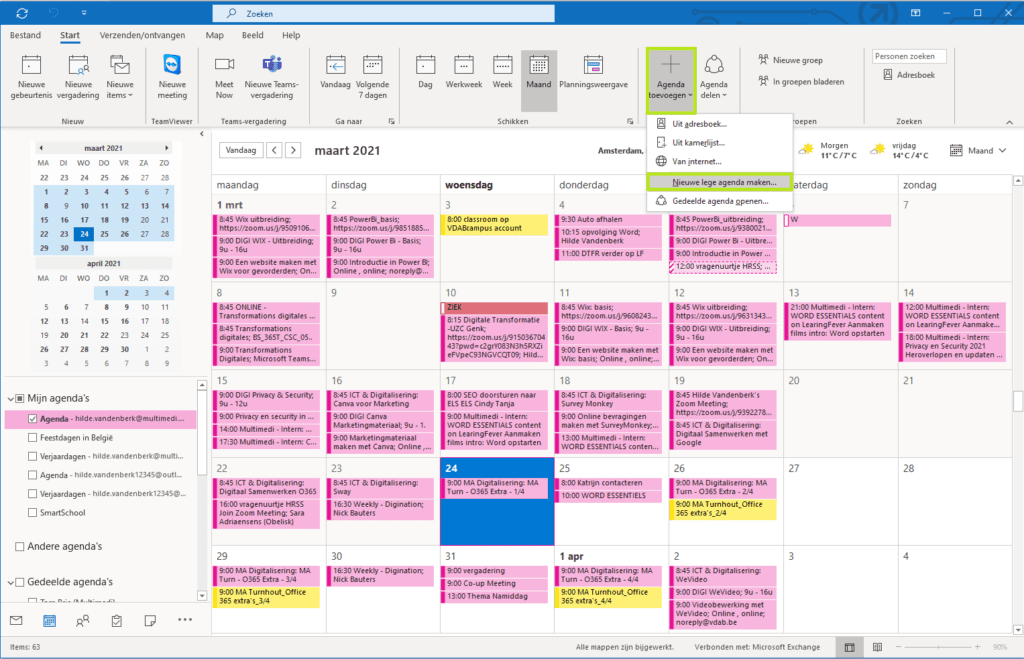Collapse the Gedeelde agenda's group
This screenshot has height=659, width=1024.
tap(10, 582)
